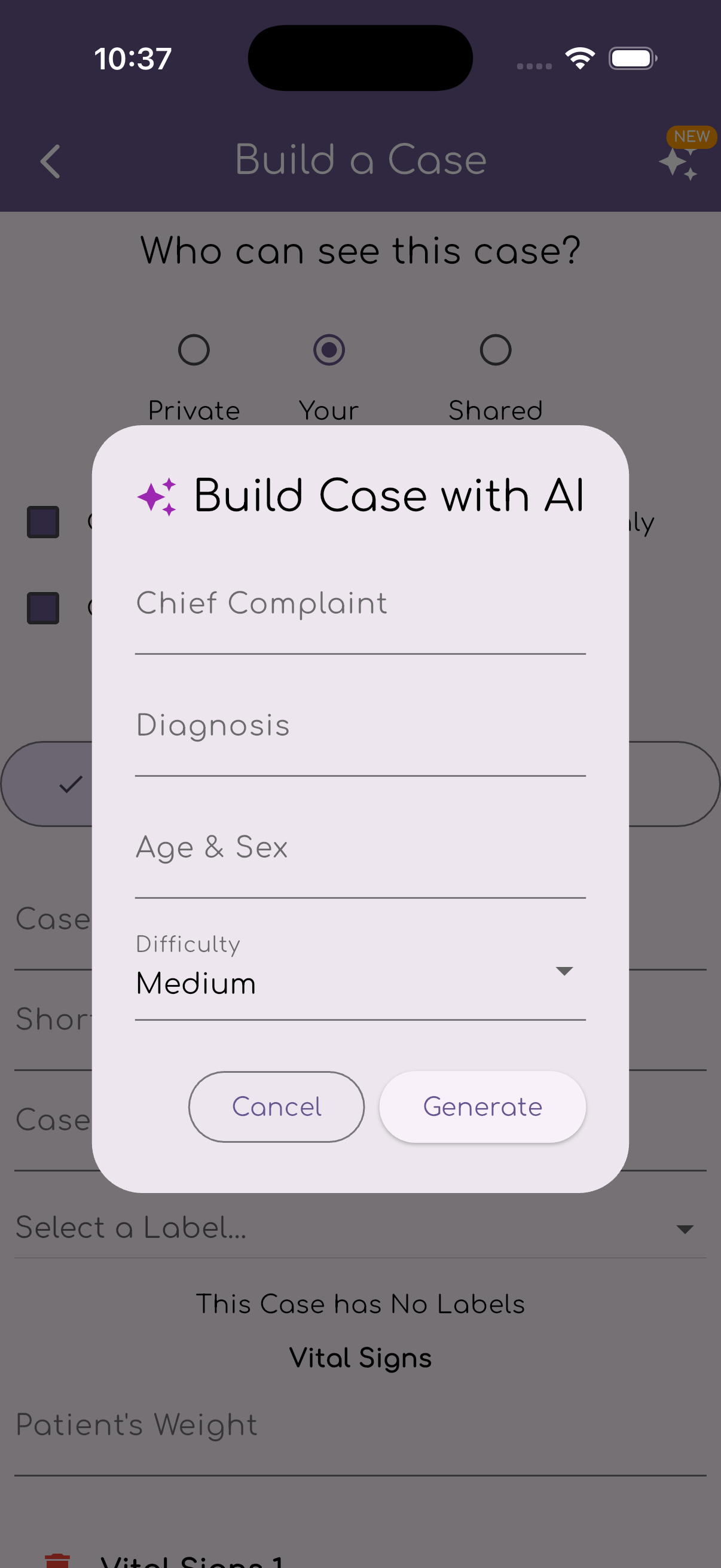
Task: Select the Private visibility option
Action: [193, 350]
